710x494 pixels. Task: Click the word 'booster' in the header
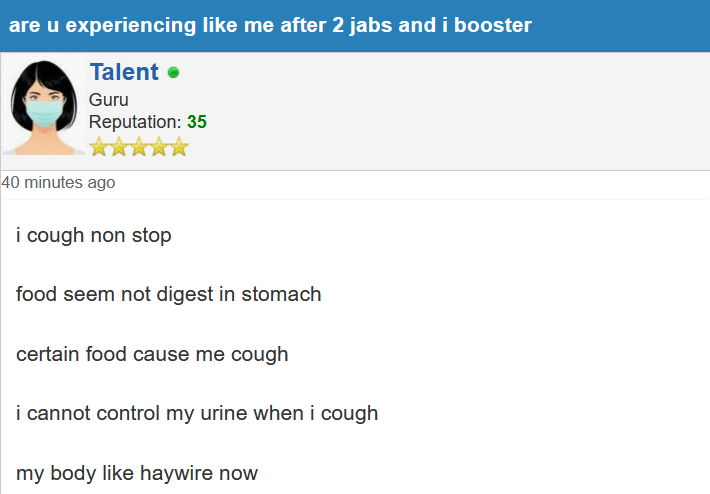493,25
